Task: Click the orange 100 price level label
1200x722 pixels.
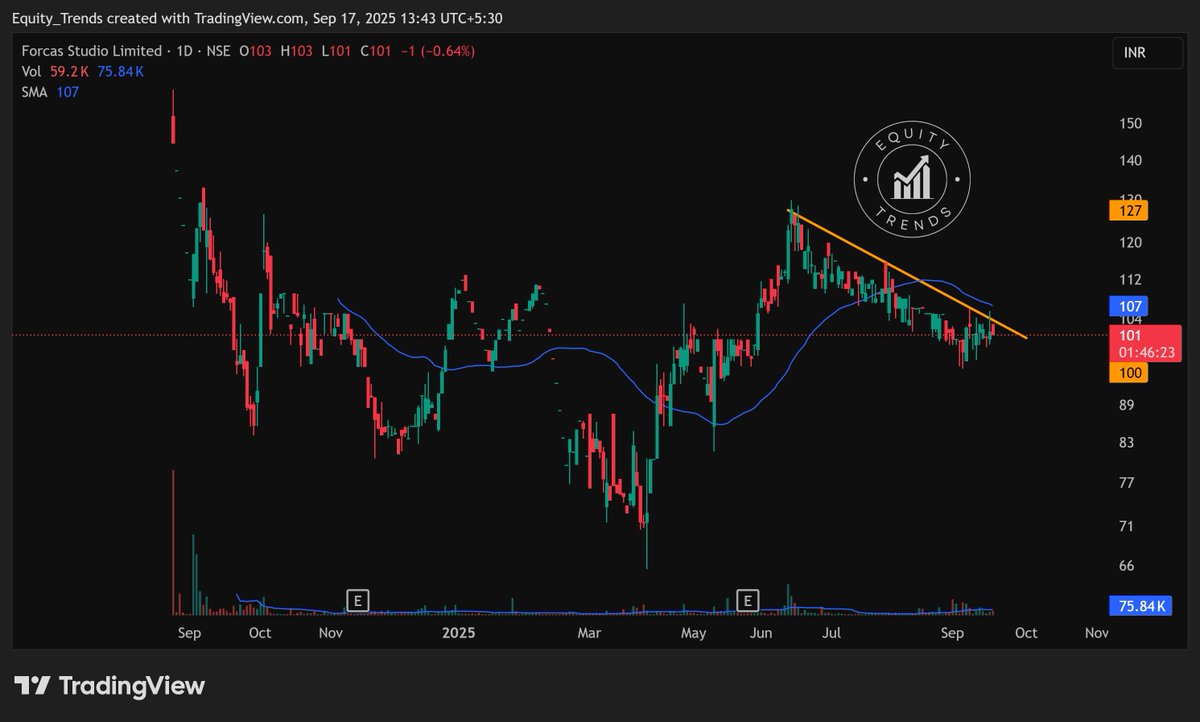Action: (1129, 372)
